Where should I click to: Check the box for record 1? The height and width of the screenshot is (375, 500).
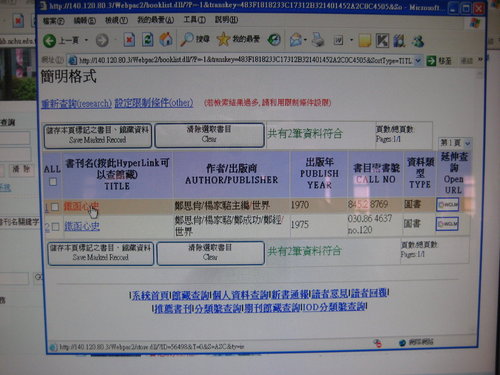coord(55,207)
